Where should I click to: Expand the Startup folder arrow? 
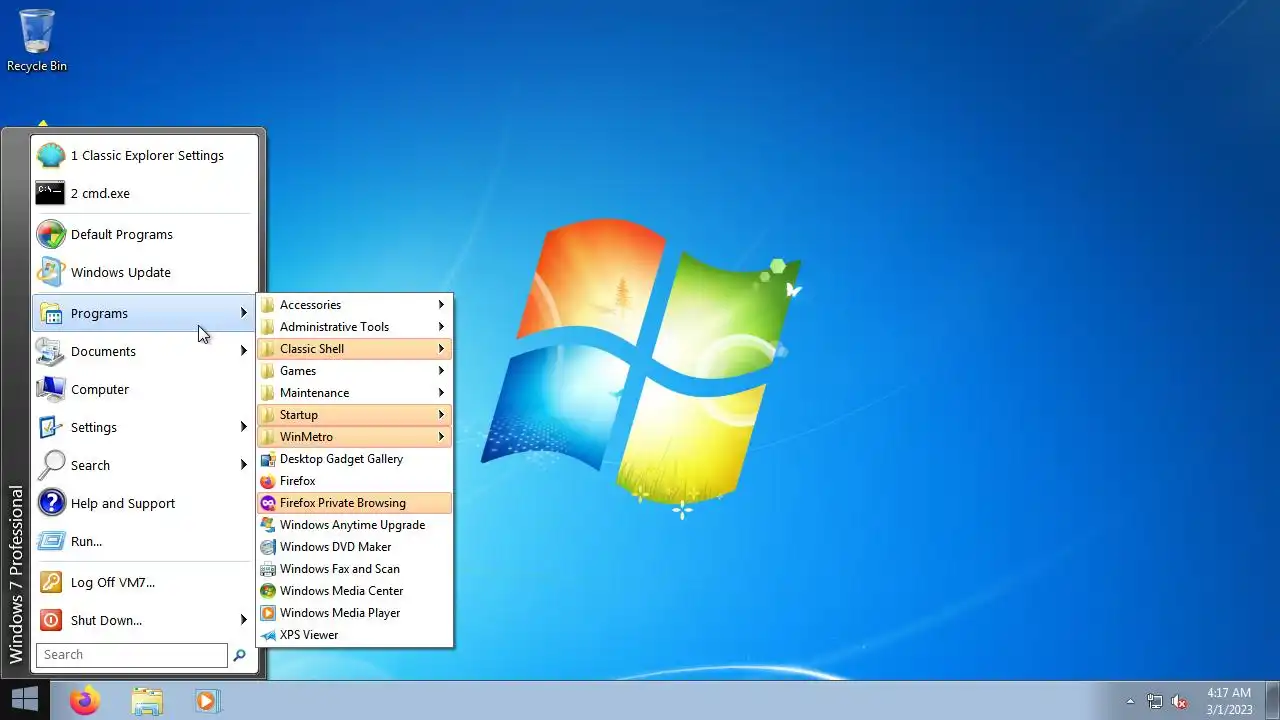pyautogui.click(x=441, y=415)
